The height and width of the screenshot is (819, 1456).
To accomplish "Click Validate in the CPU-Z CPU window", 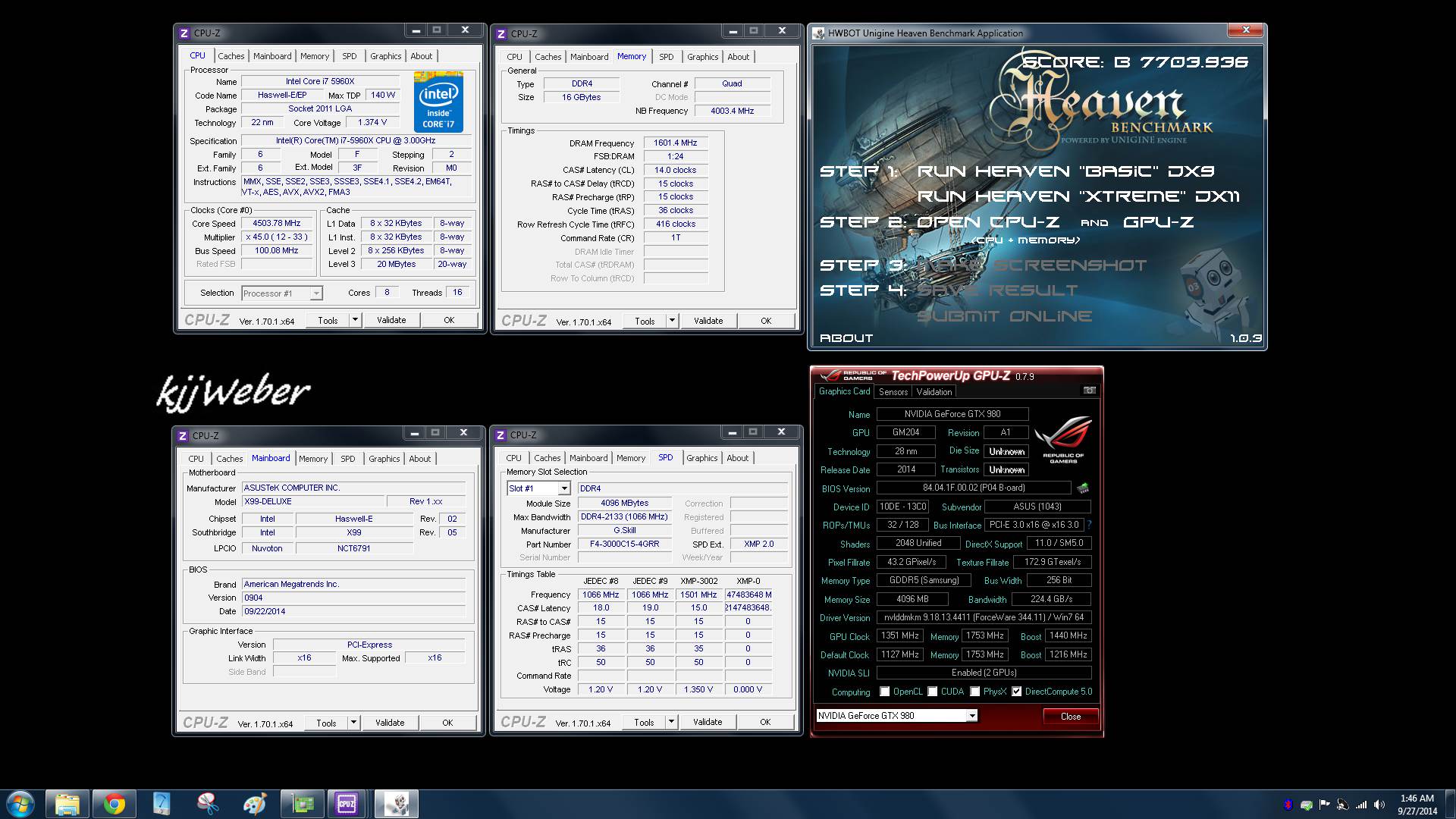I will pyautogui.click(x=391, y=320).
